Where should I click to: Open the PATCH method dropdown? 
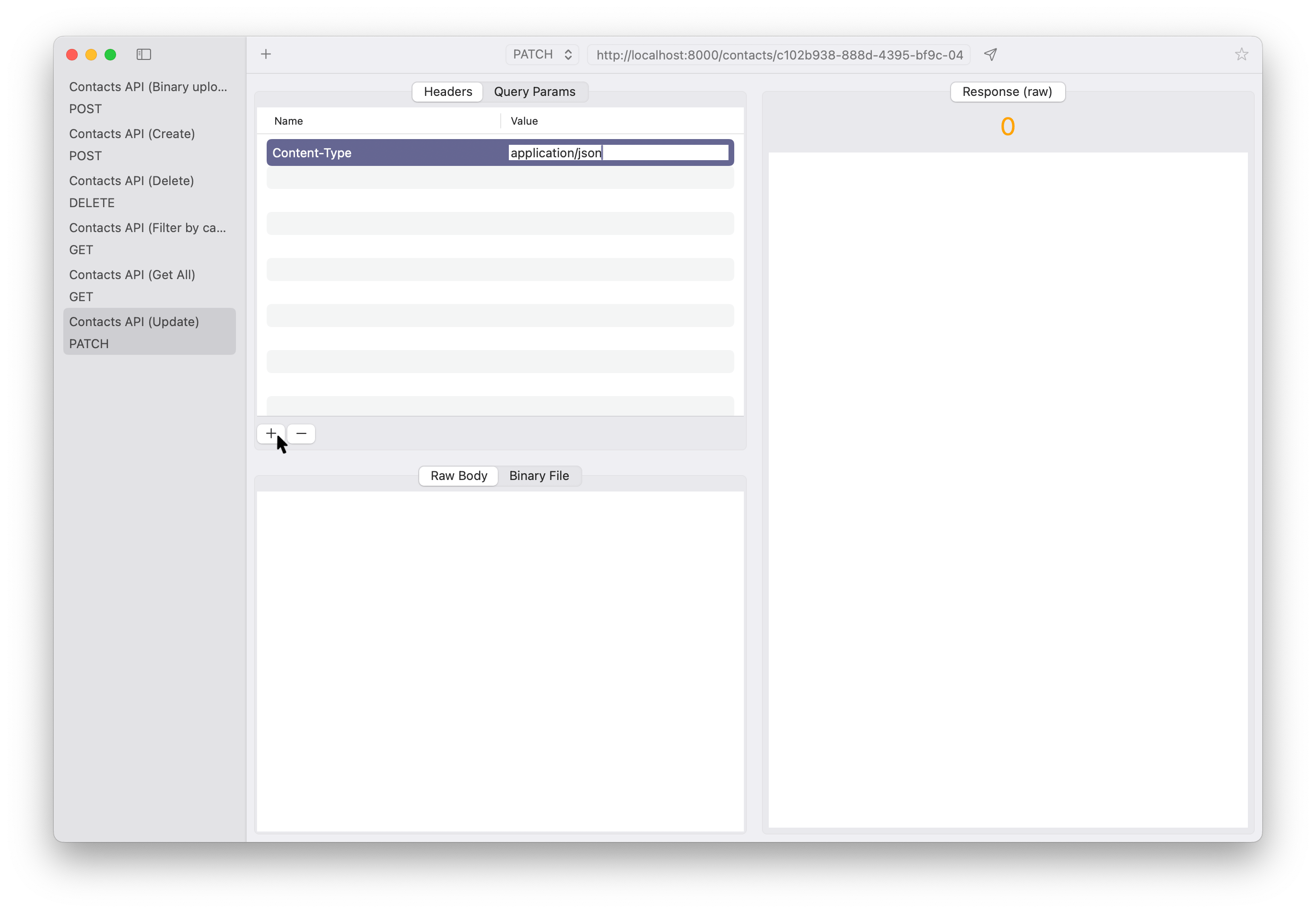point(542,54)
